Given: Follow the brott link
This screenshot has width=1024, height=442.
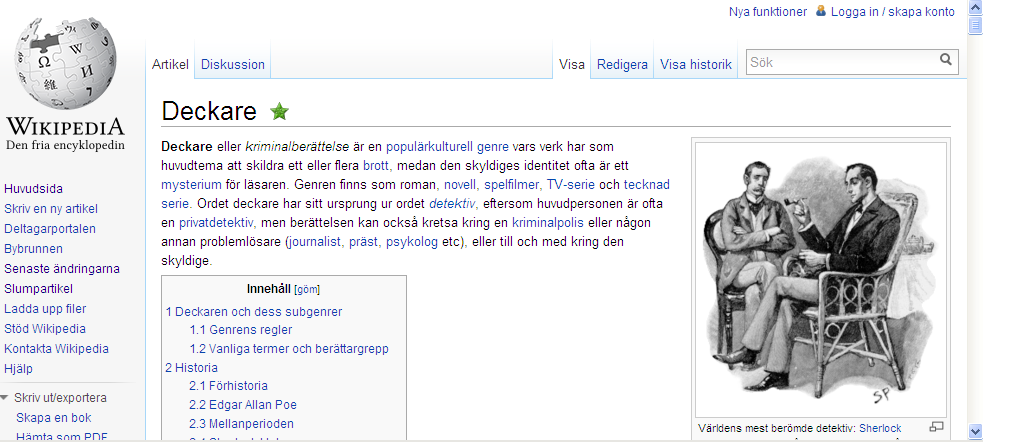Looking at the screenshot, I should (x=377, y=165).
